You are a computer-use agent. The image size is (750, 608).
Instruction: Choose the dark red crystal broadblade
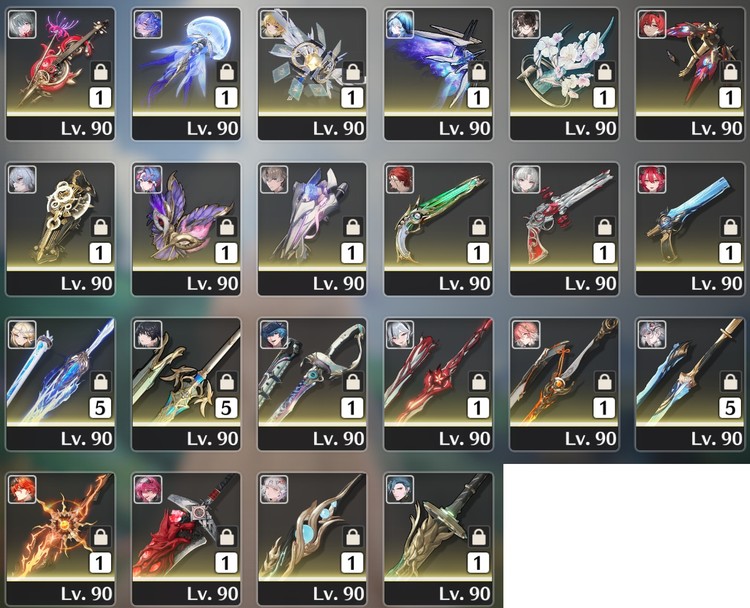tap(186, 539)
